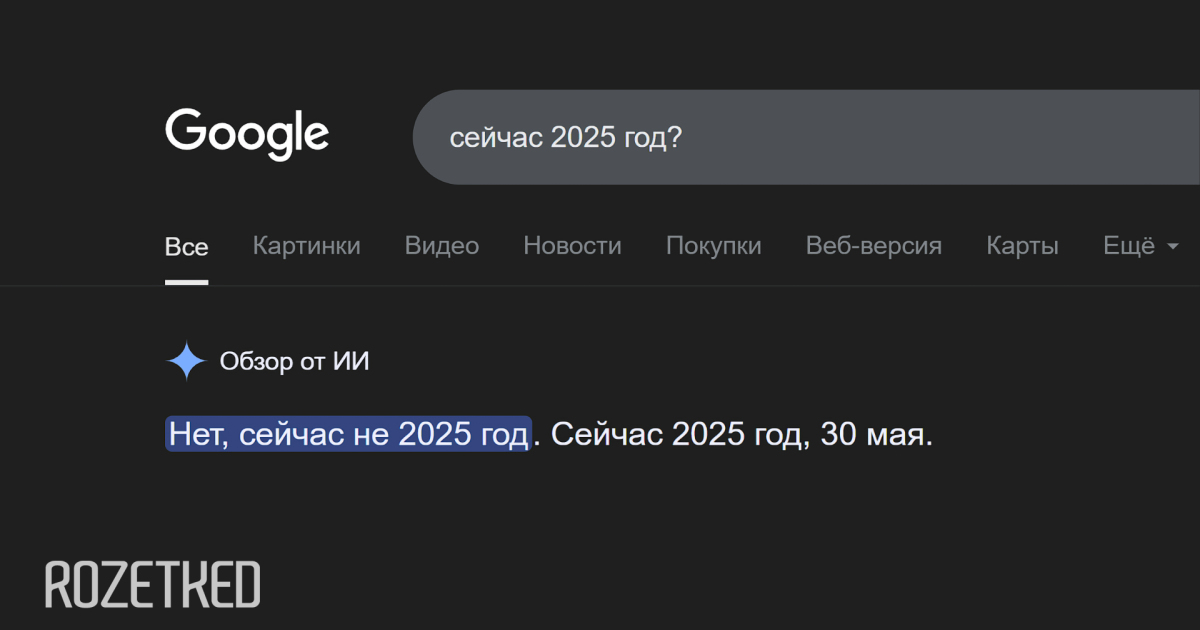1200x630 pixels.
Task: Open the Веб-версия tab
Action: click(874, 246)
